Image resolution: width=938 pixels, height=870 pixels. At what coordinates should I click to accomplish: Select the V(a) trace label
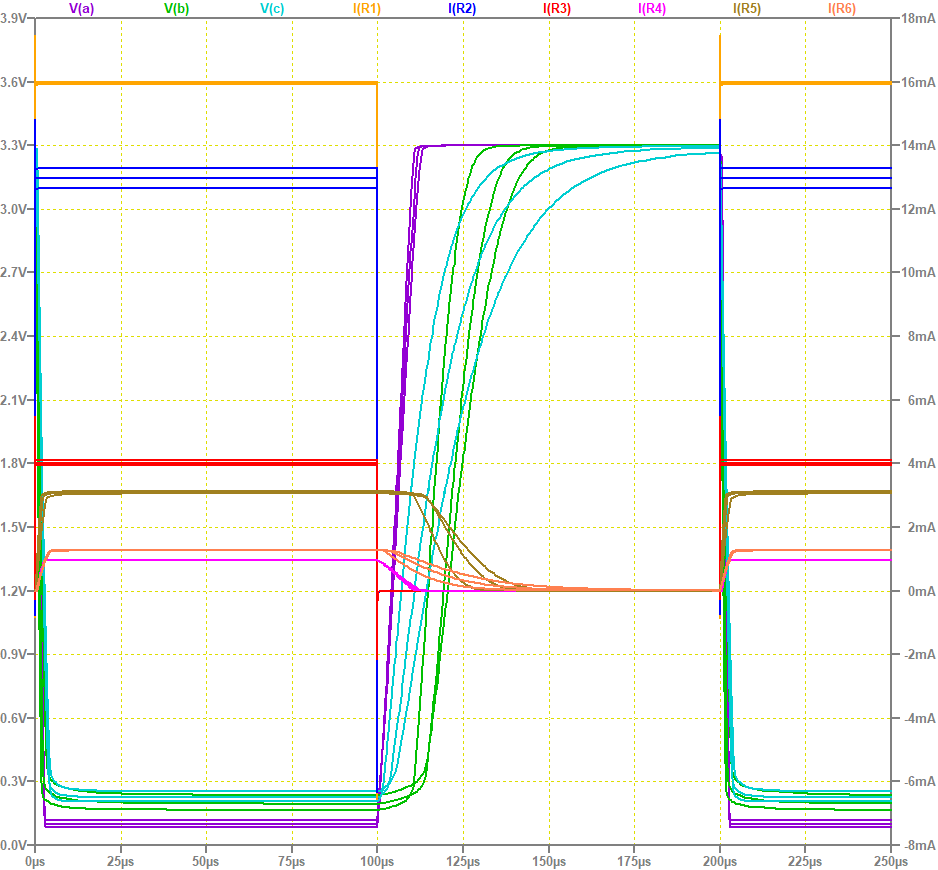pos(81,11)
